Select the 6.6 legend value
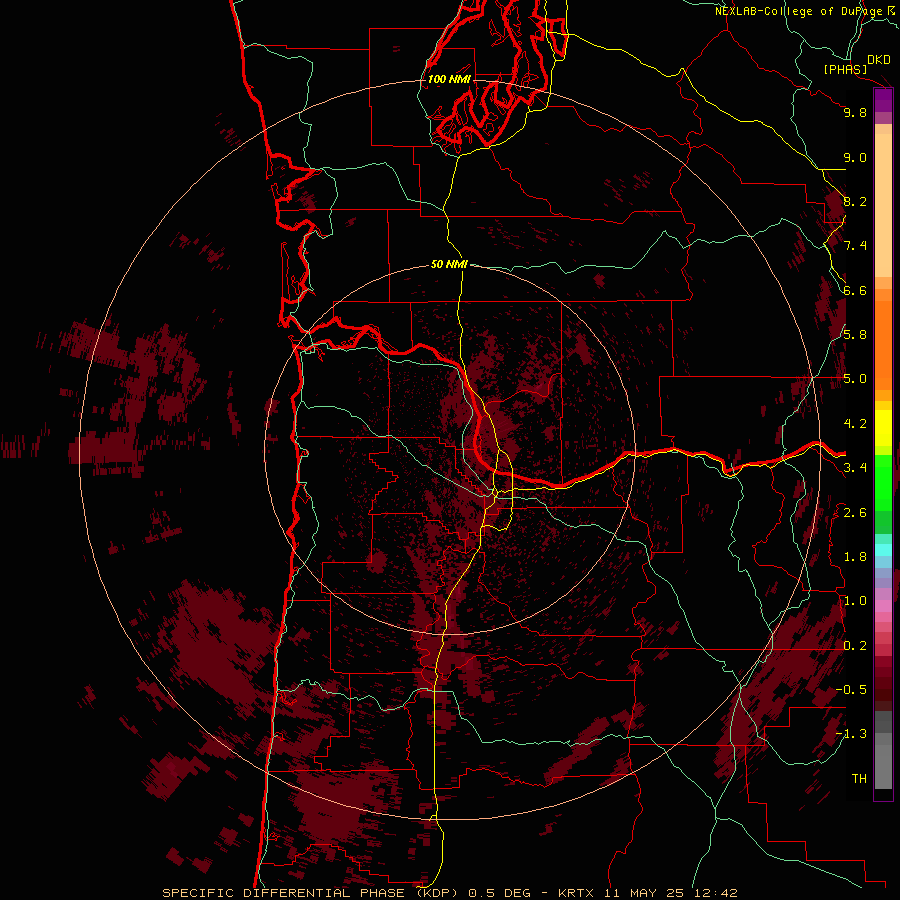The image size is (900, 900). pos(855,290)
